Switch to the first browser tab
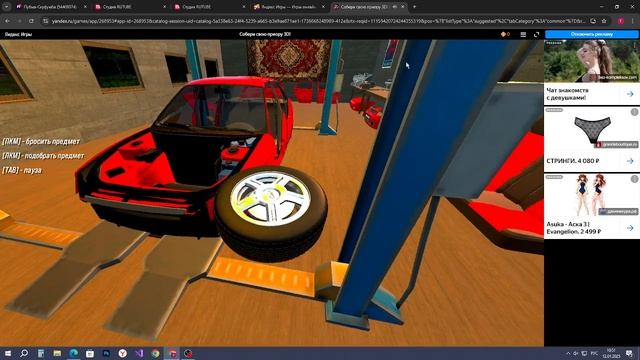Image resolution: width=640 pixels, height=360 pixels. [x=51, y=7]
